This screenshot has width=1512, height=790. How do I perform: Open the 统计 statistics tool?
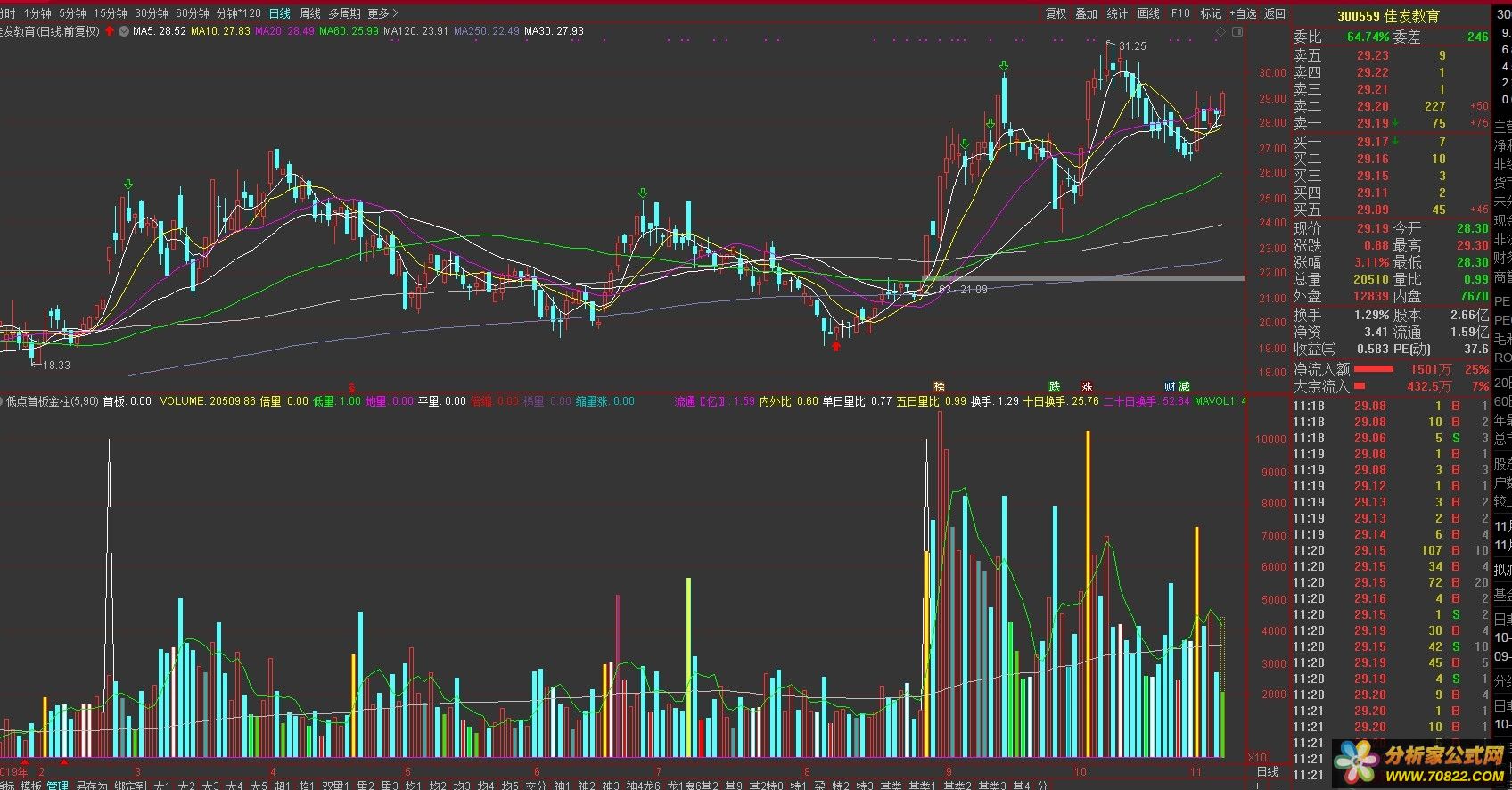click(1117, 13)
